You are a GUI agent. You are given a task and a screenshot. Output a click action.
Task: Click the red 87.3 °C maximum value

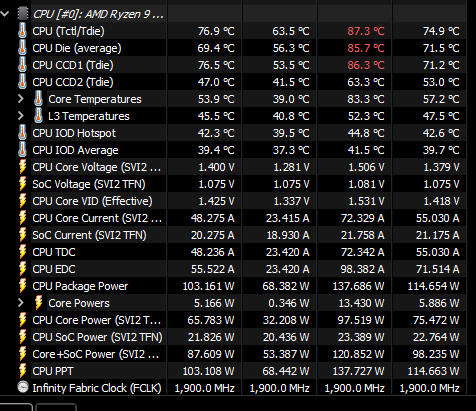pos(366,31)
